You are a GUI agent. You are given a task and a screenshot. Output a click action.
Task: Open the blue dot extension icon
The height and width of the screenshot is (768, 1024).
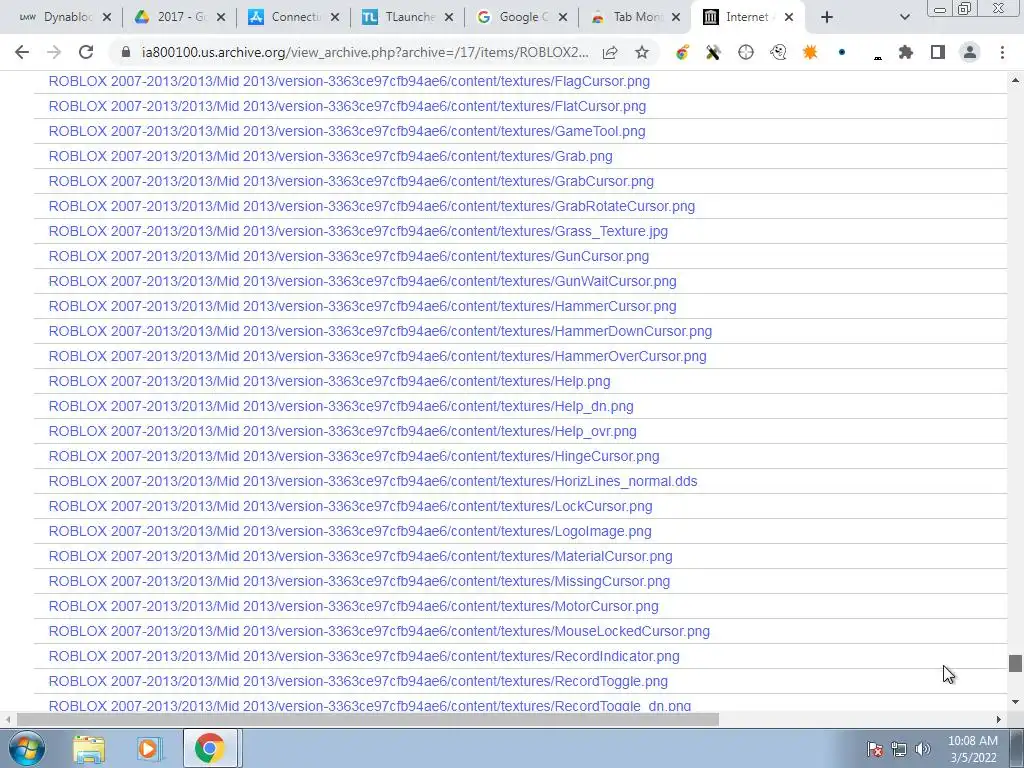click(x=842, y=52)
